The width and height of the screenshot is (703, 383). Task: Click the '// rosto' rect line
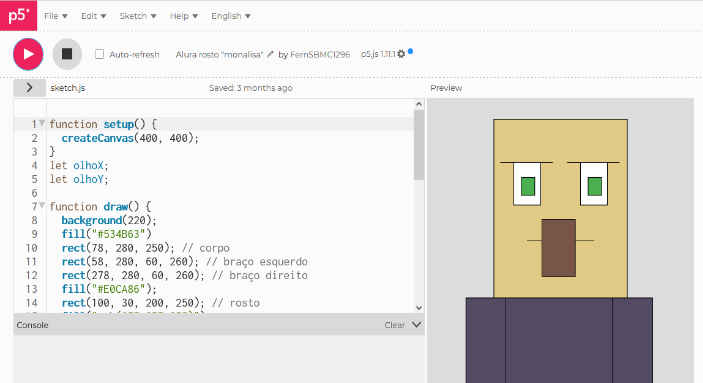pyautogui.click(x=161, y=303)
